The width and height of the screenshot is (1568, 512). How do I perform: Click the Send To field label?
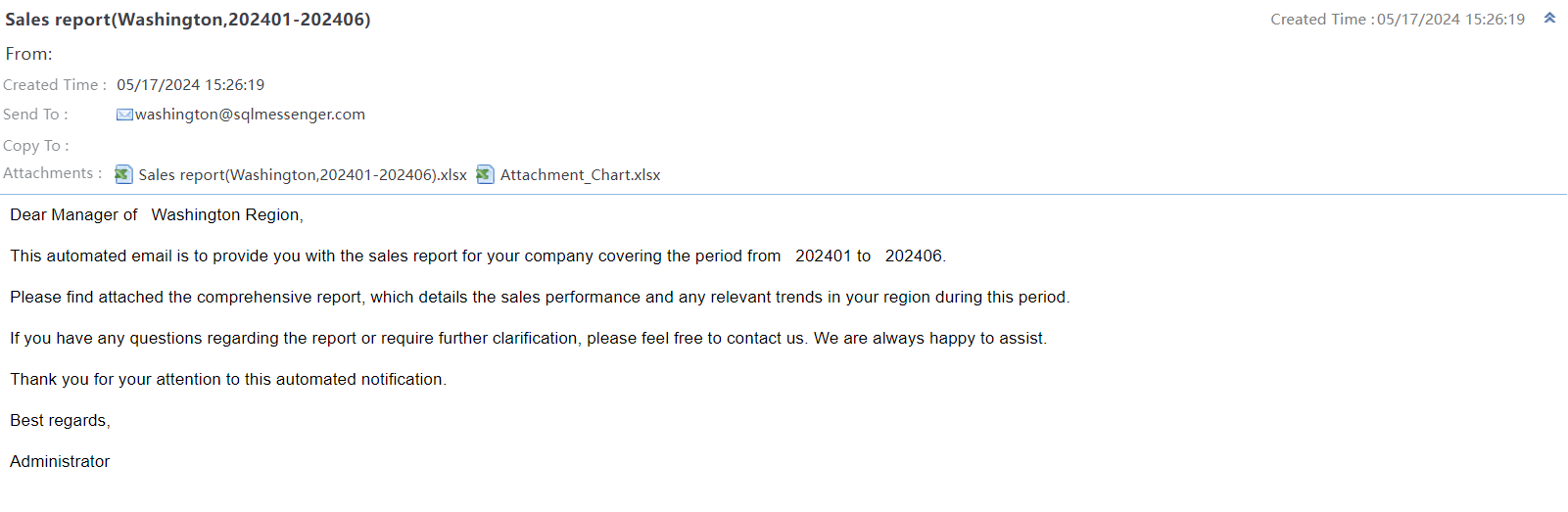coord(35,115)
